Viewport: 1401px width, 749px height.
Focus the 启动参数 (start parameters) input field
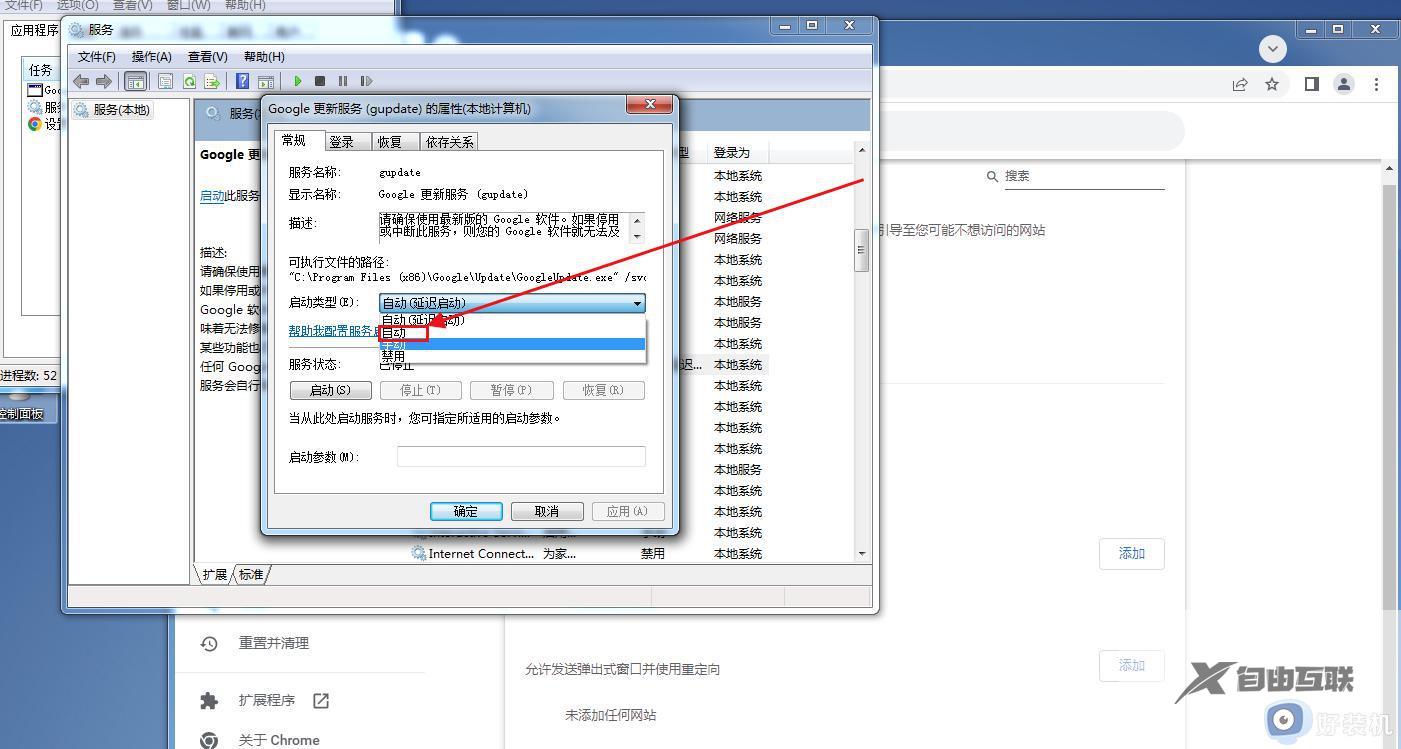pyautogui.click(x=521, y=457)
